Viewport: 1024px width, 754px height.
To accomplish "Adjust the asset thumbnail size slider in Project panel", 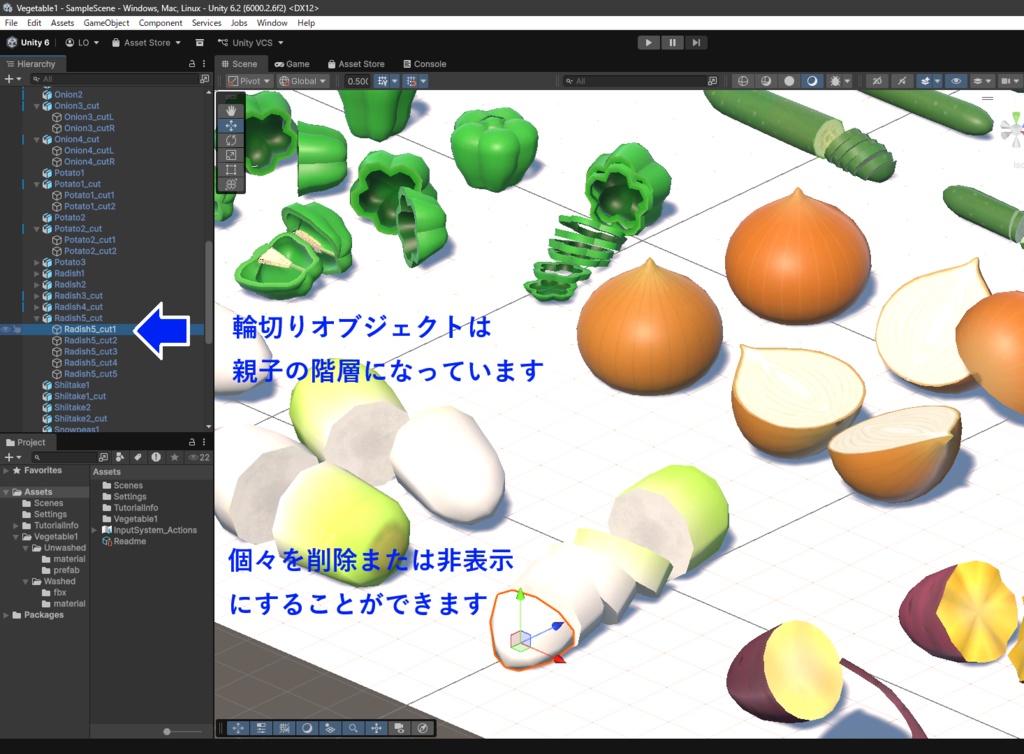I will [x=167, y=731].
